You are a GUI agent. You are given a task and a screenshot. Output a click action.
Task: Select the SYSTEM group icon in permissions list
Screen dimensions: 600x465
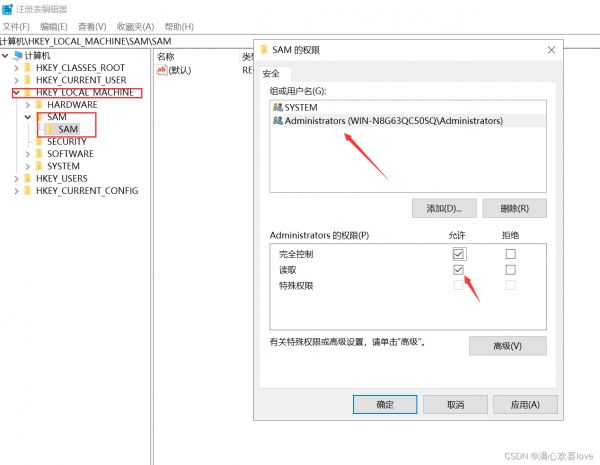click(277, 107)
